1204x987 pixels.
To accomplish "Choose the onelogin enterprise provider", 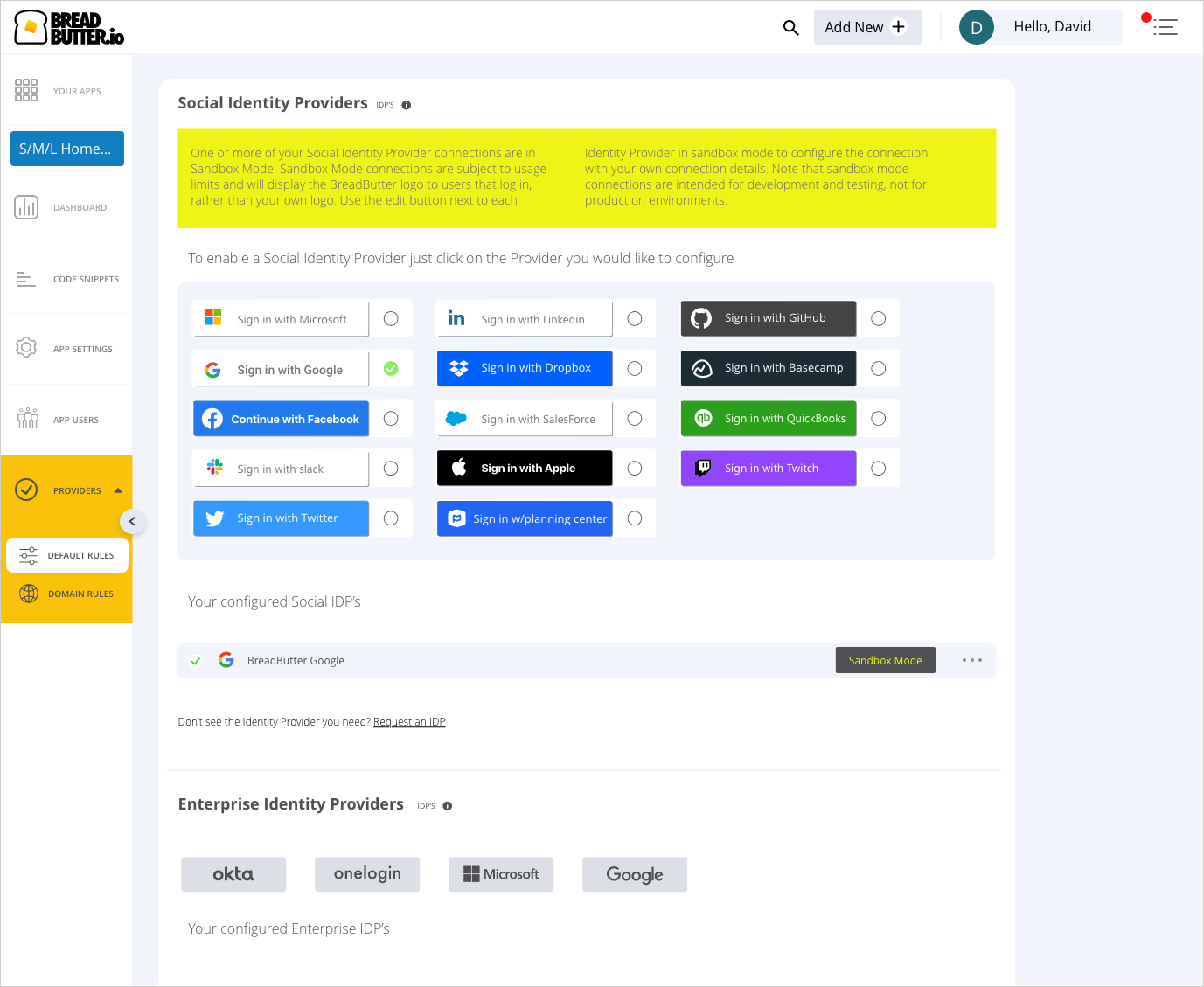I will click(x=367, y=874).
